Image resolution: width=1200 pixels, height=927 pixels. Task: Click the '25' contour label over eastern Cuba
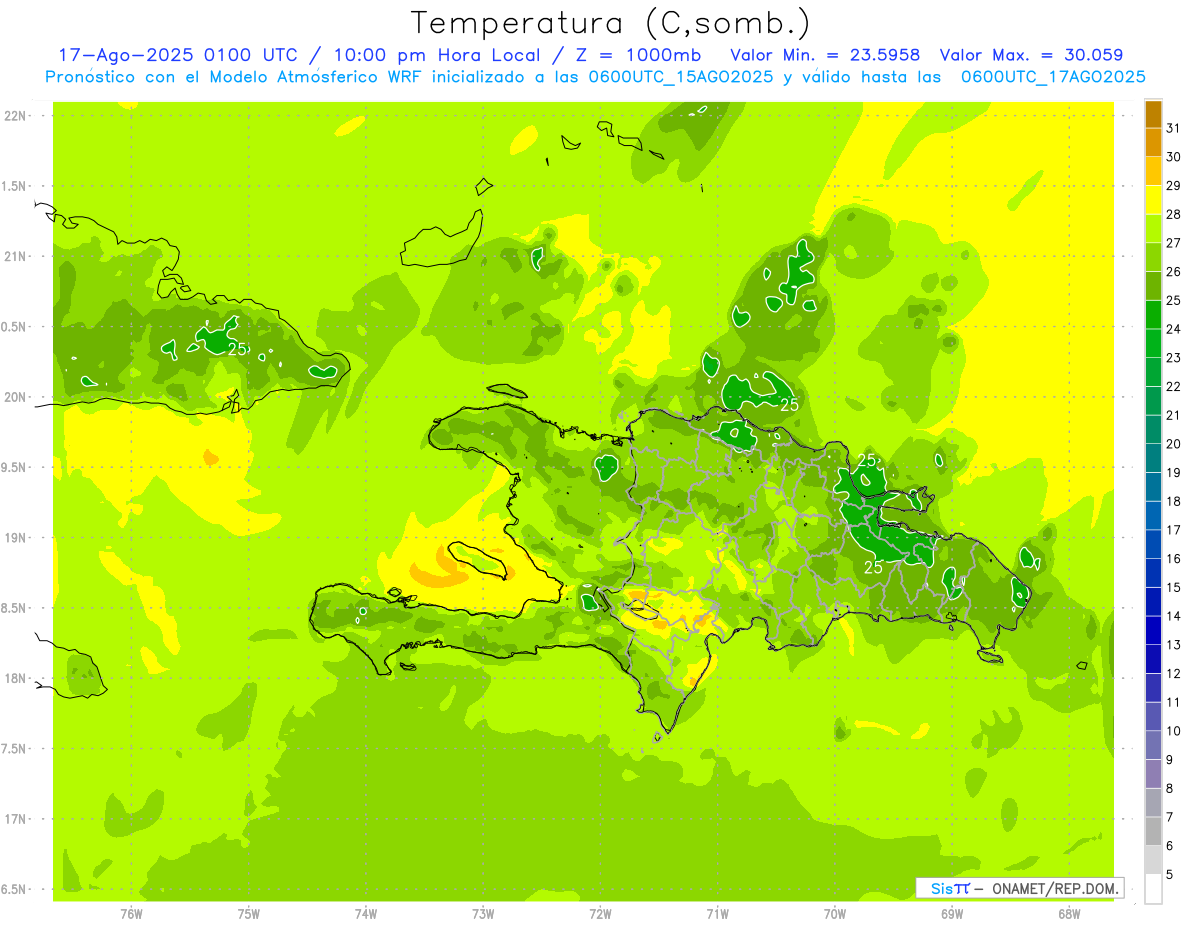(237, 349)
